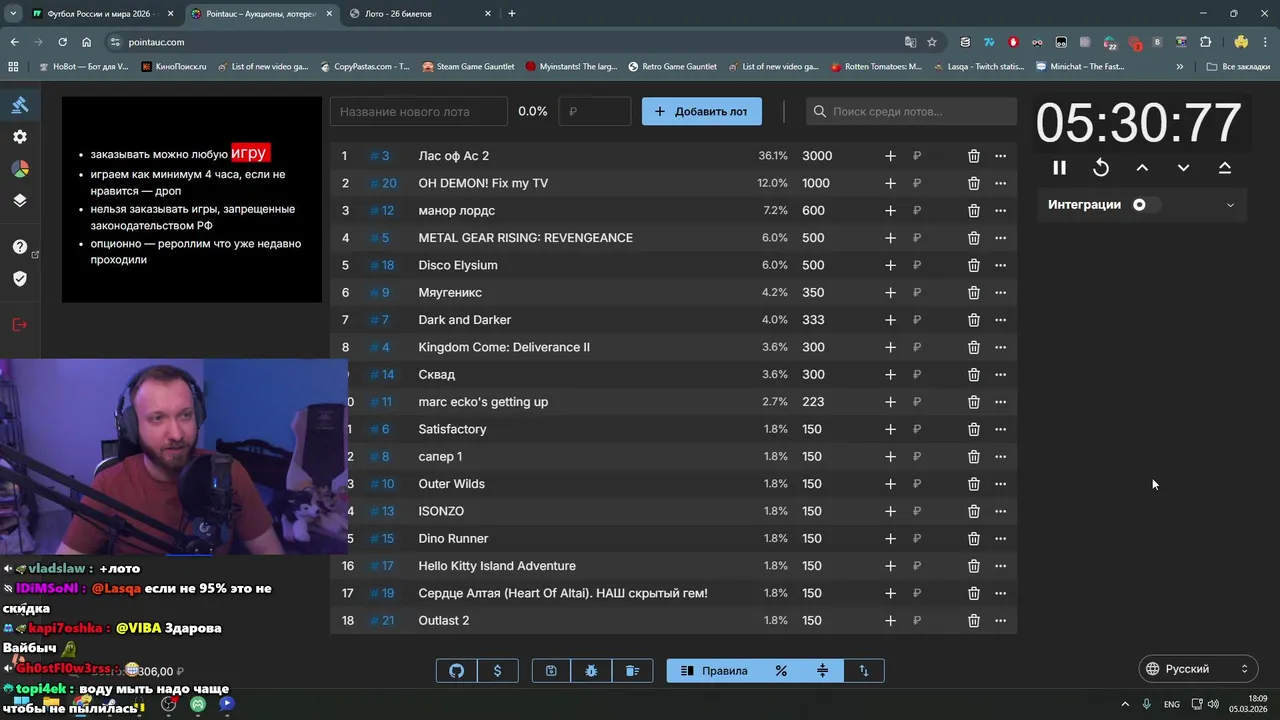Click the microphone icon in the system tray

[x=1147, y=704]
